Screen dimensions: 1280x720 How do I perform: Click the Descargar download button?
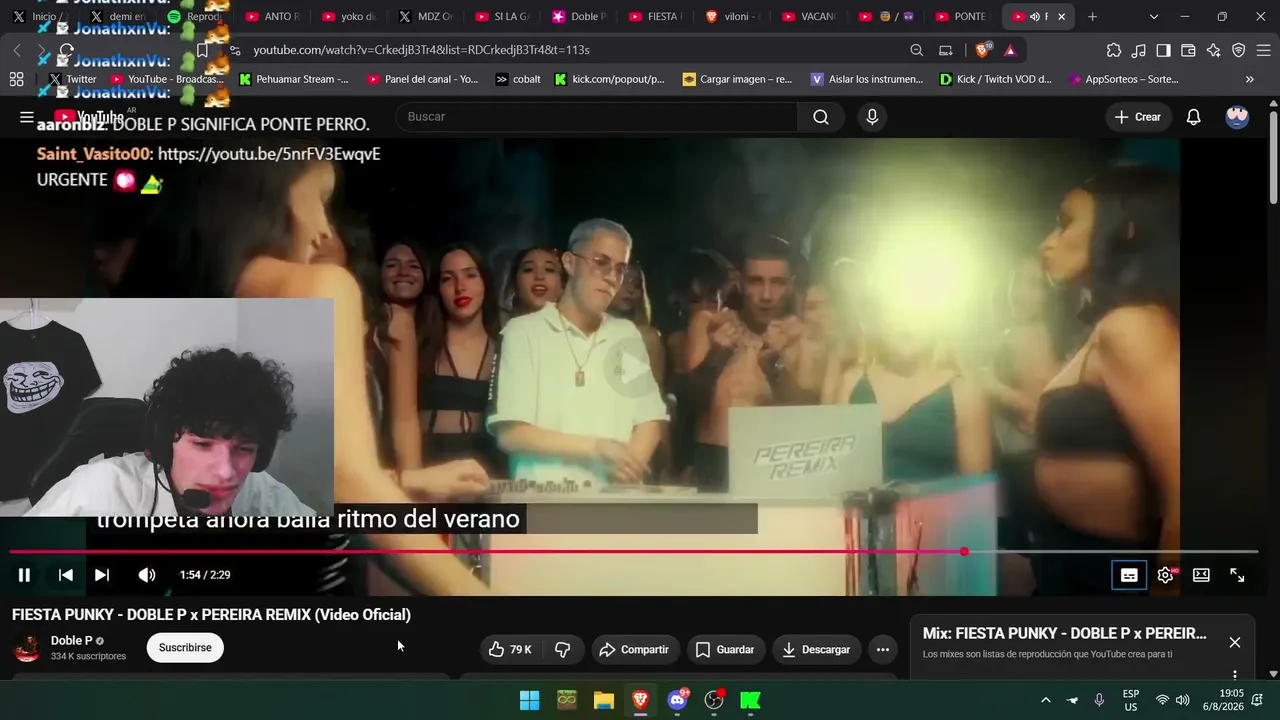click(816, 650)
